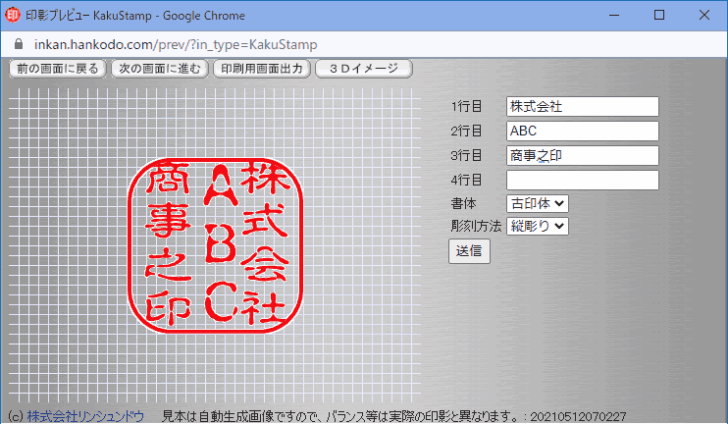
Task: Select the 3行目 field containing 商事之印
Action: click(582, 155)
